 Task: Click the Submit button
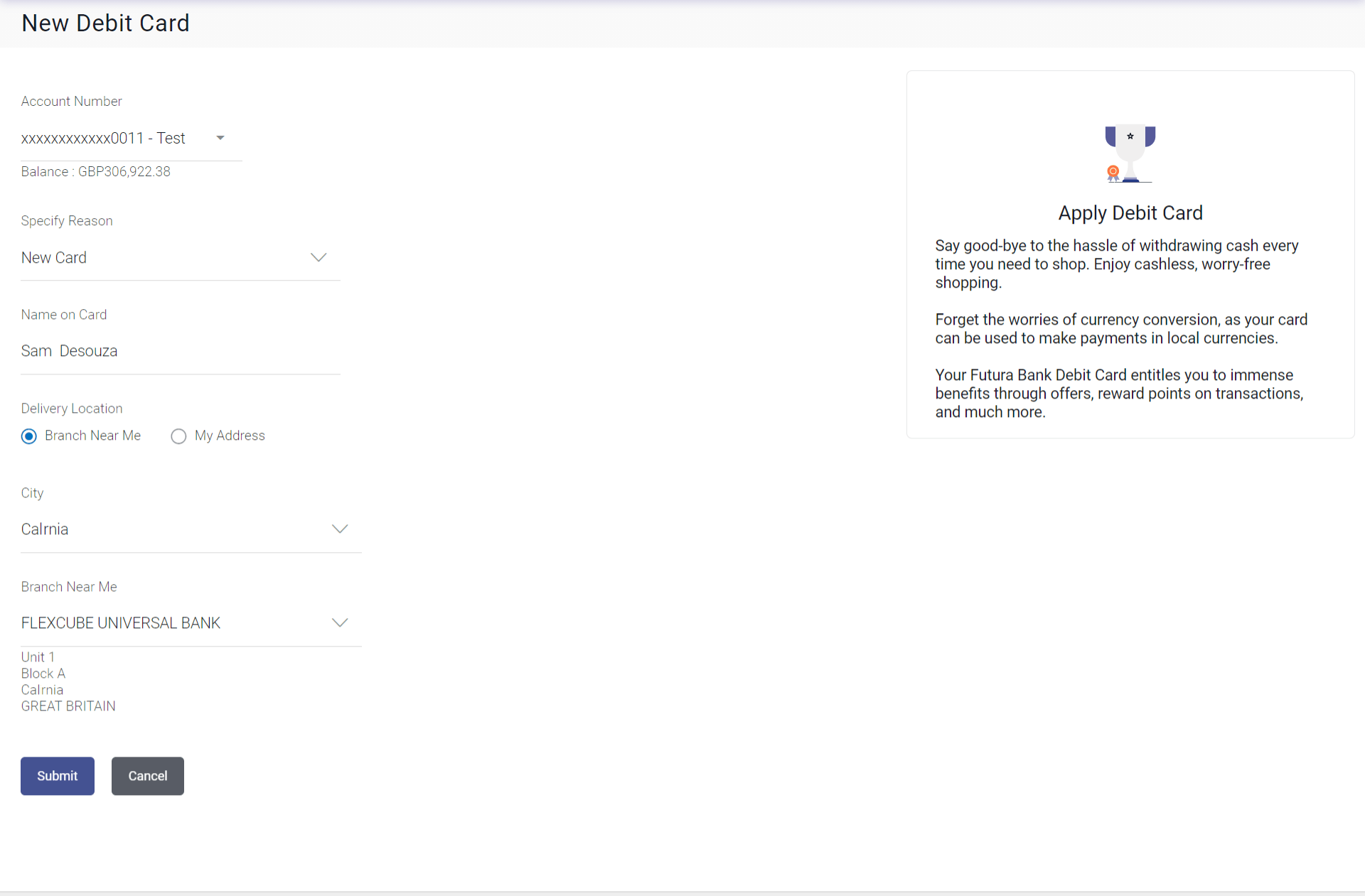[x=57, y=775]
